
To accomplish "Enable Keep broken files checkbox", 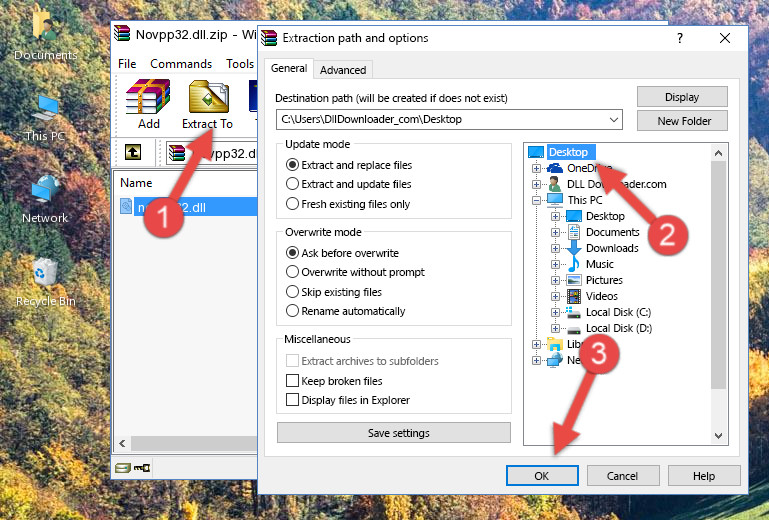I will (292, 381).
